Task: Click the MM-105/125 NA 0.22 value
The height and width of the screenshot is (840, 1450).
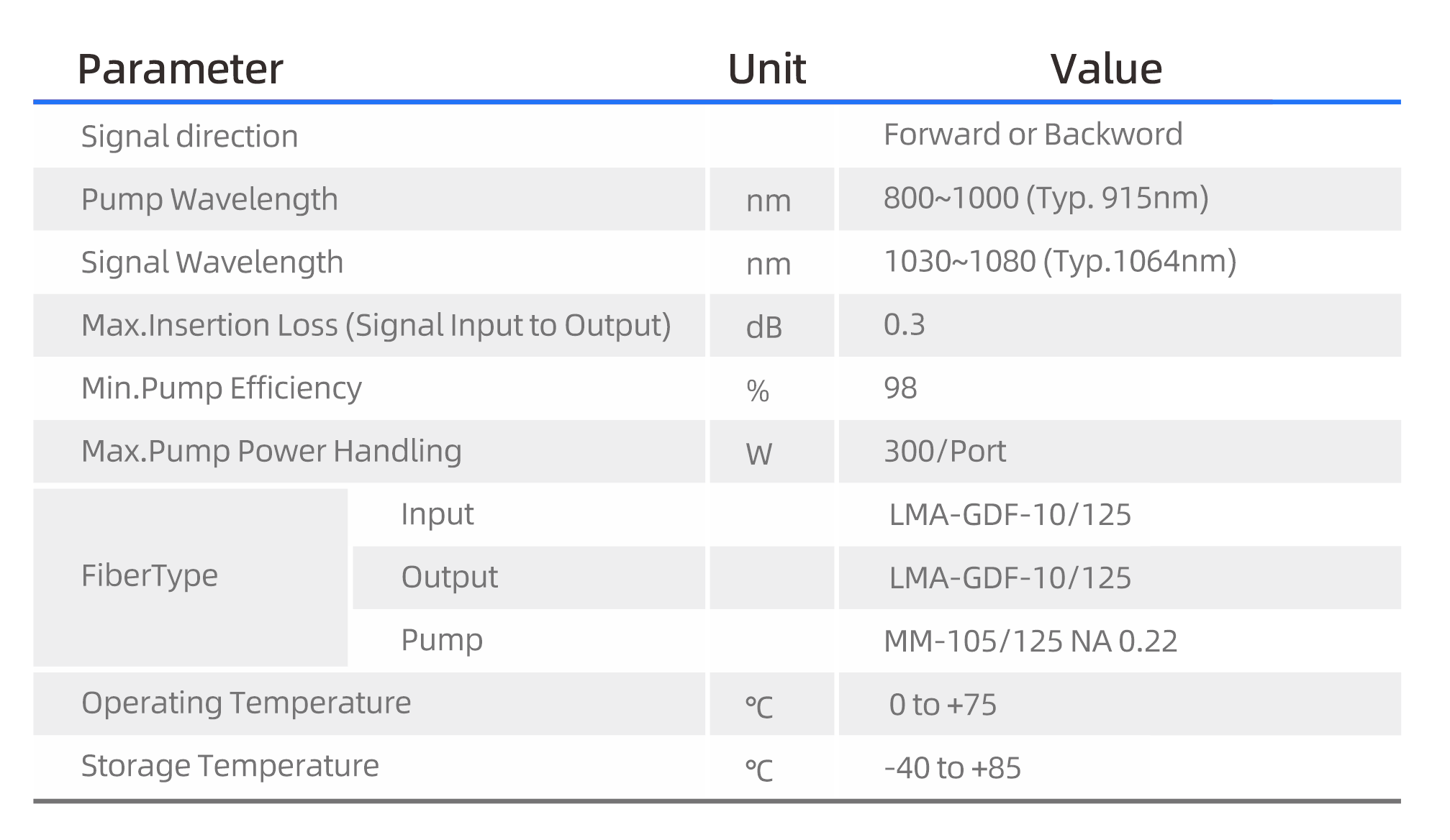Action: tap(1030, 642)
